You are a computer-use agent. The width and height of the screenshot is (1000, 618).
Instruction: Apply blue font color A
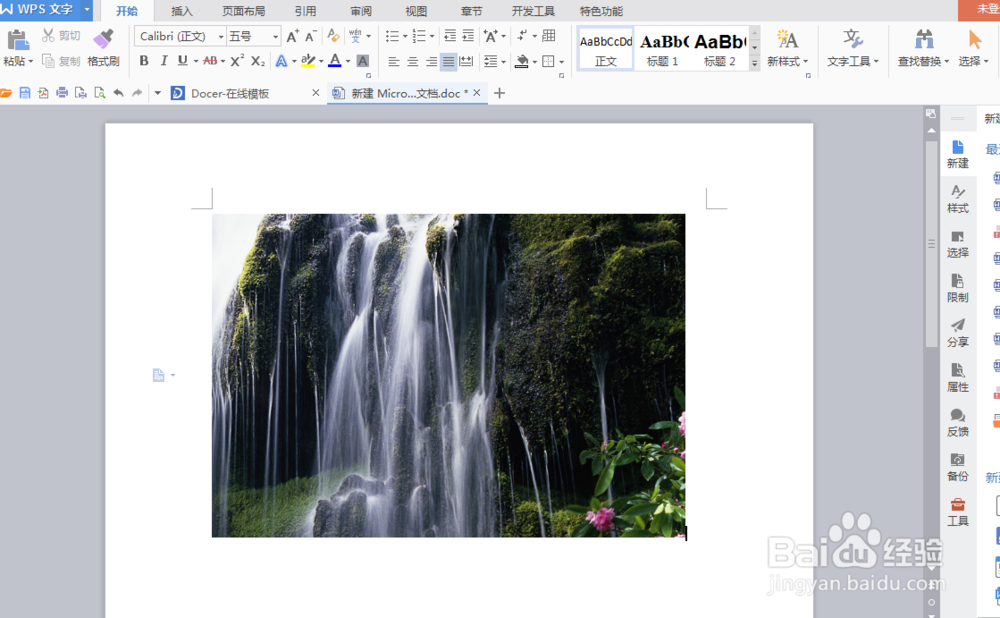coord(335,61)
